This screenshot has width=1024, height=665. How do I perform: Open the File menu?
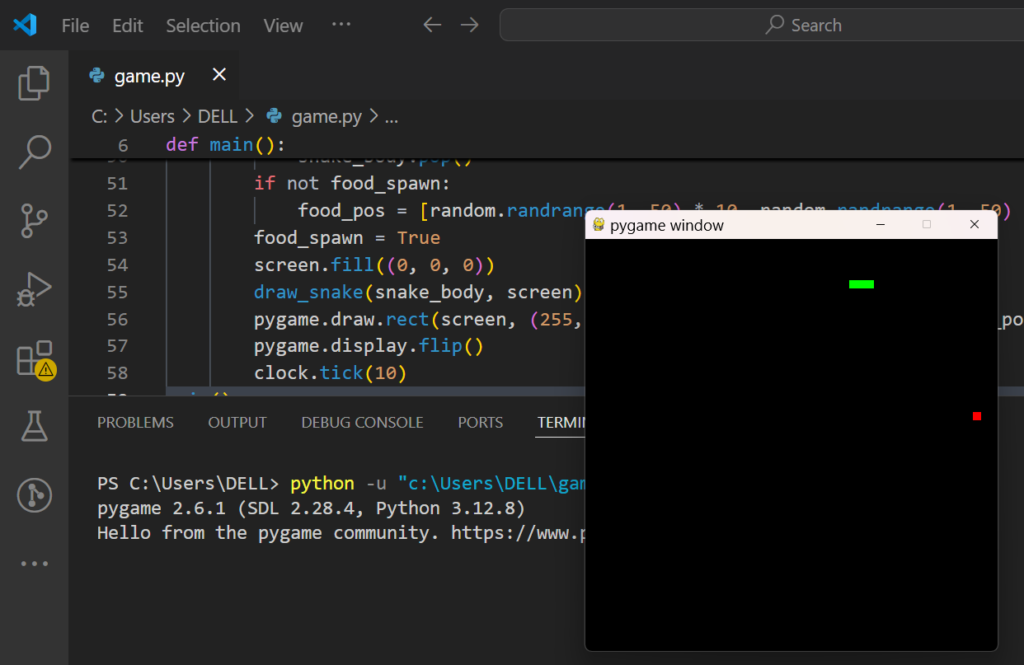tap(75, 25)
